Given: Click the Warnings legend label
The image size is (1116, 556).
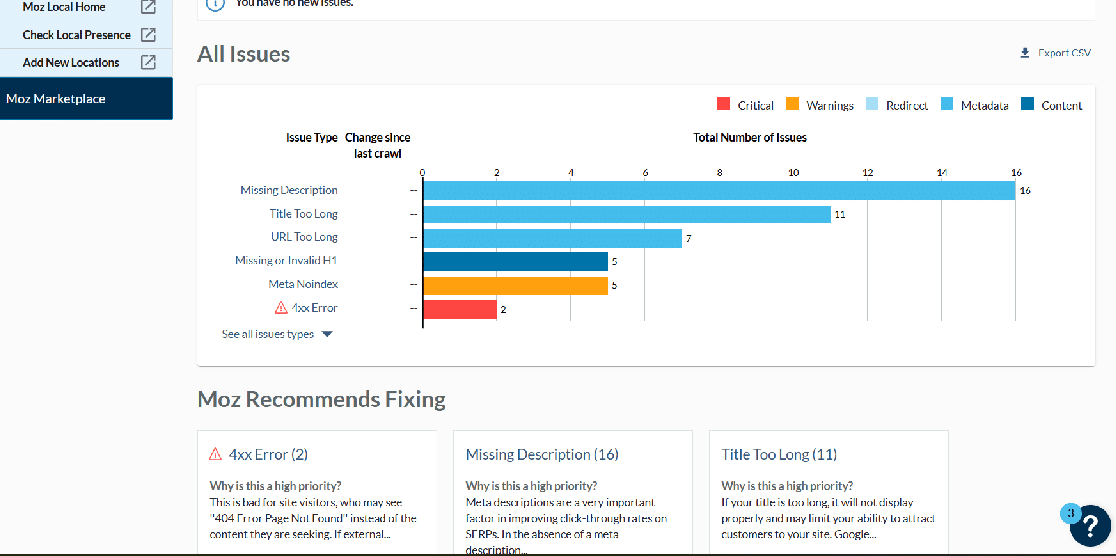Looking at the screenshot, I should click(830, 105).
